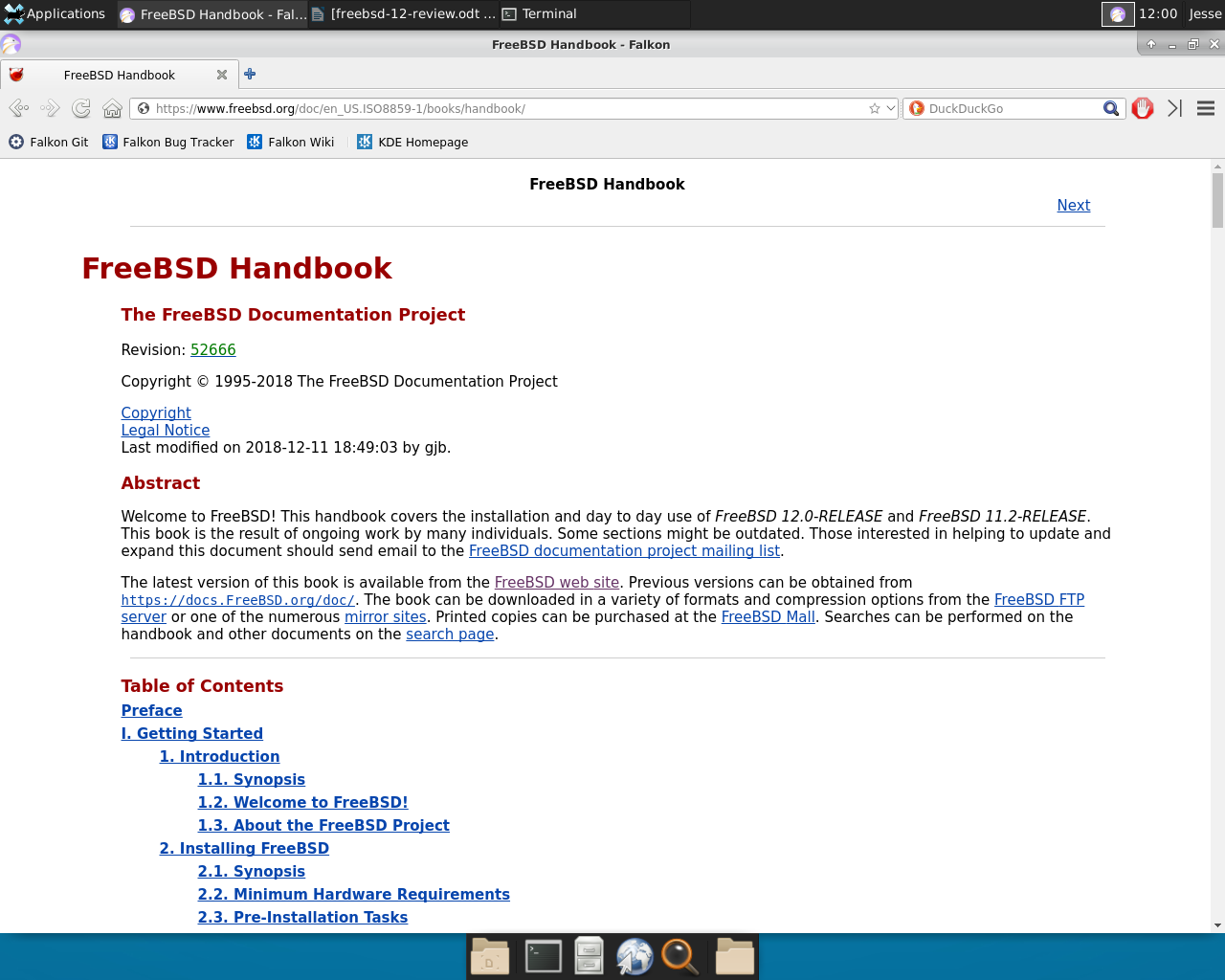This screenshot has height=980, width=1225.
Task: Open the Falkon Wiki bookmark
Action: (x=291, y=142)
